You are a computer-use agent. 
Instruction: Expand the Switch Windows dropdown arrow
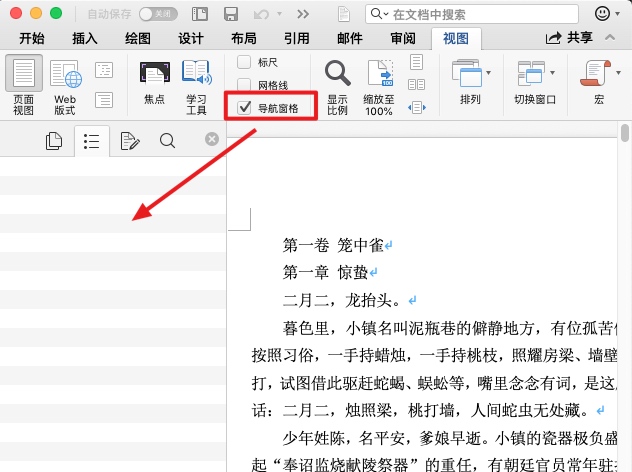pyautogui.click(x=553, y=73)
